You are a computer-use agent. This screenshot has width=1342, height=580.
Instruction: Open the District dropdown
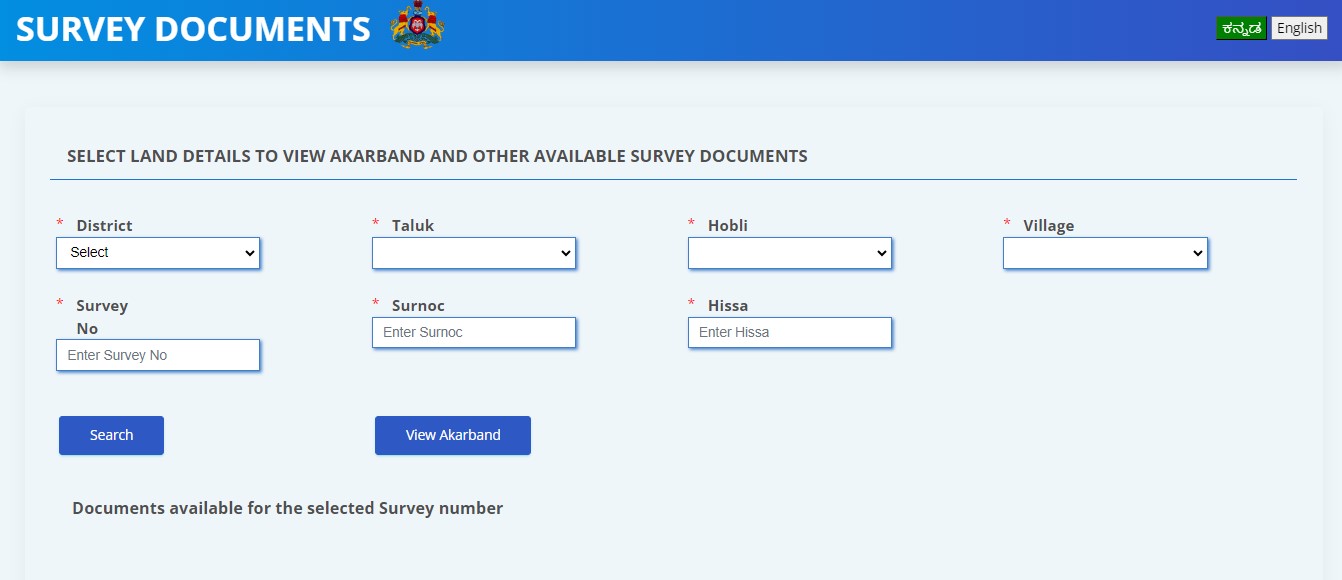click(x=157, y=252)
